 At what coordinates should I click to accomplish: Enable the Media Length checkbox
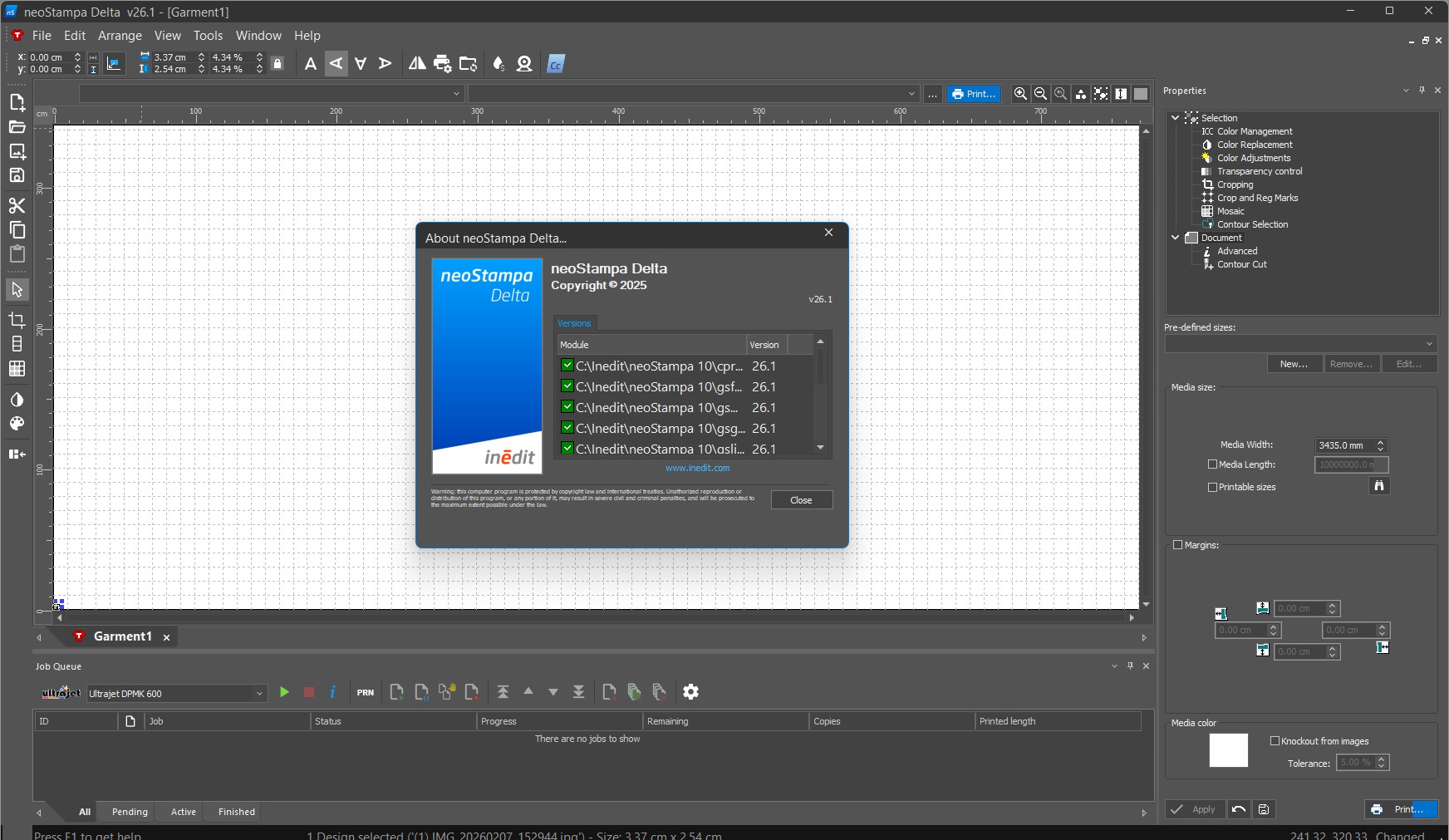point(1212,464)
